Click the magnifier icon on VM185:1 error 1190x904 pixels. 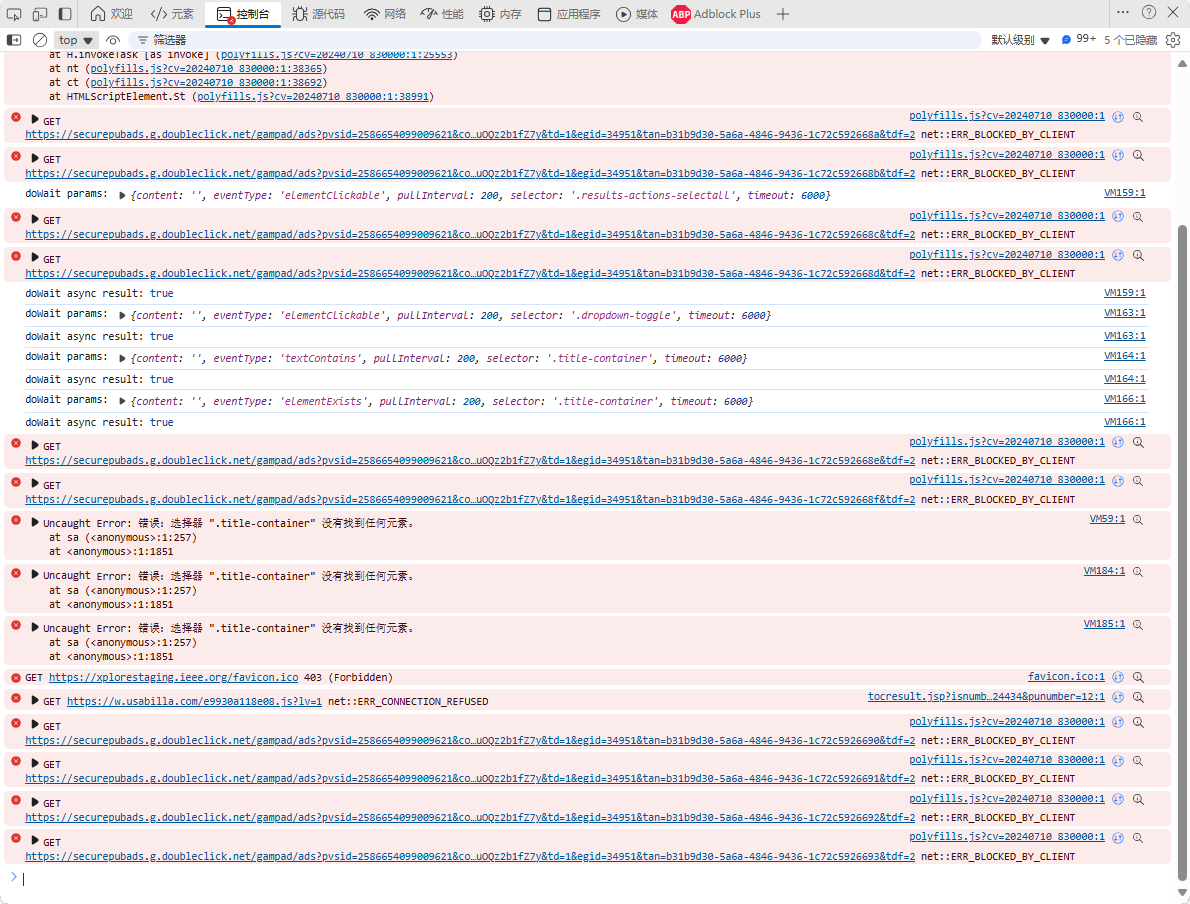click(x=1138, y=625)
